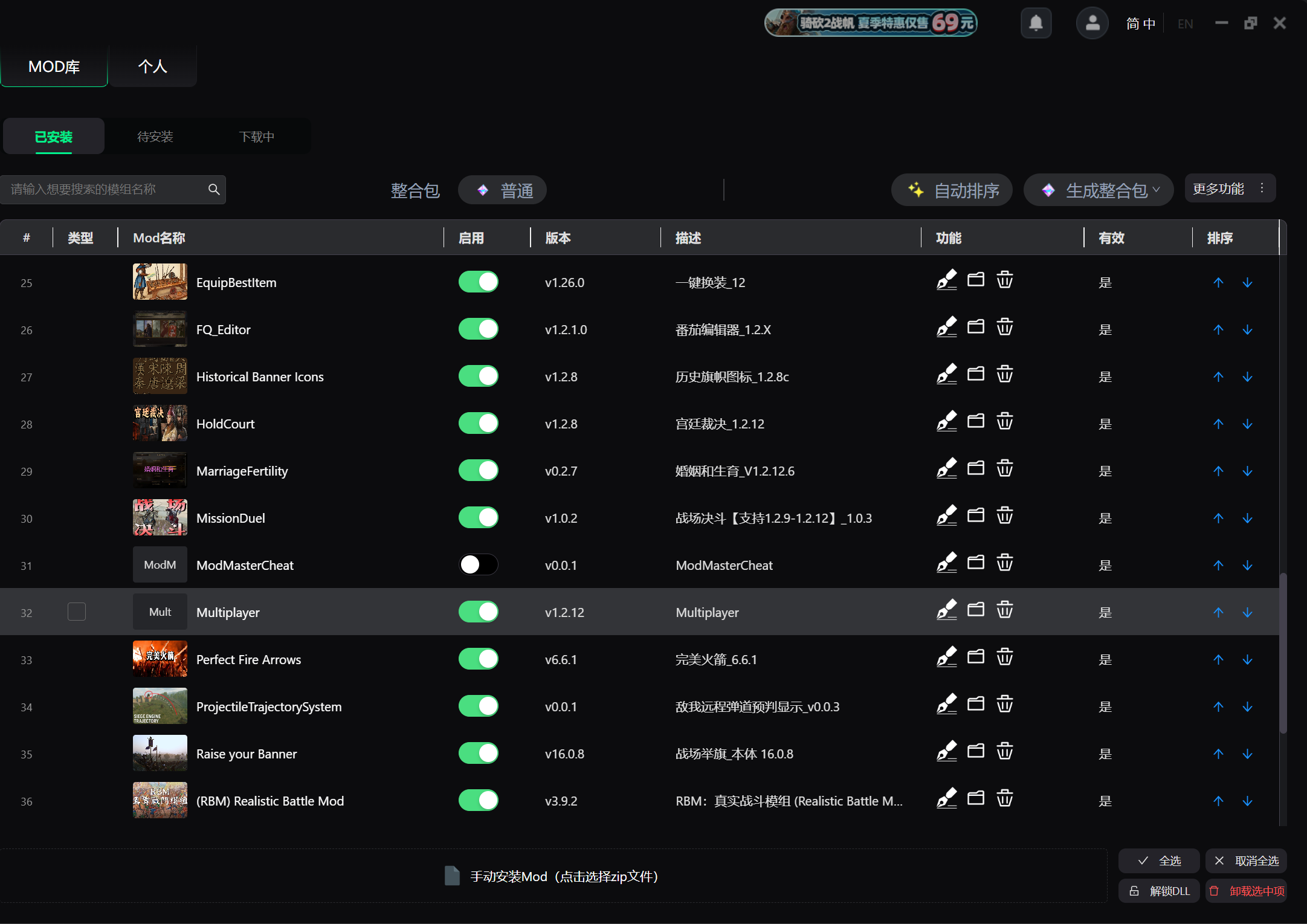
Task: Open the MarriageFertility folder
Action: click(x=976, y=468)
